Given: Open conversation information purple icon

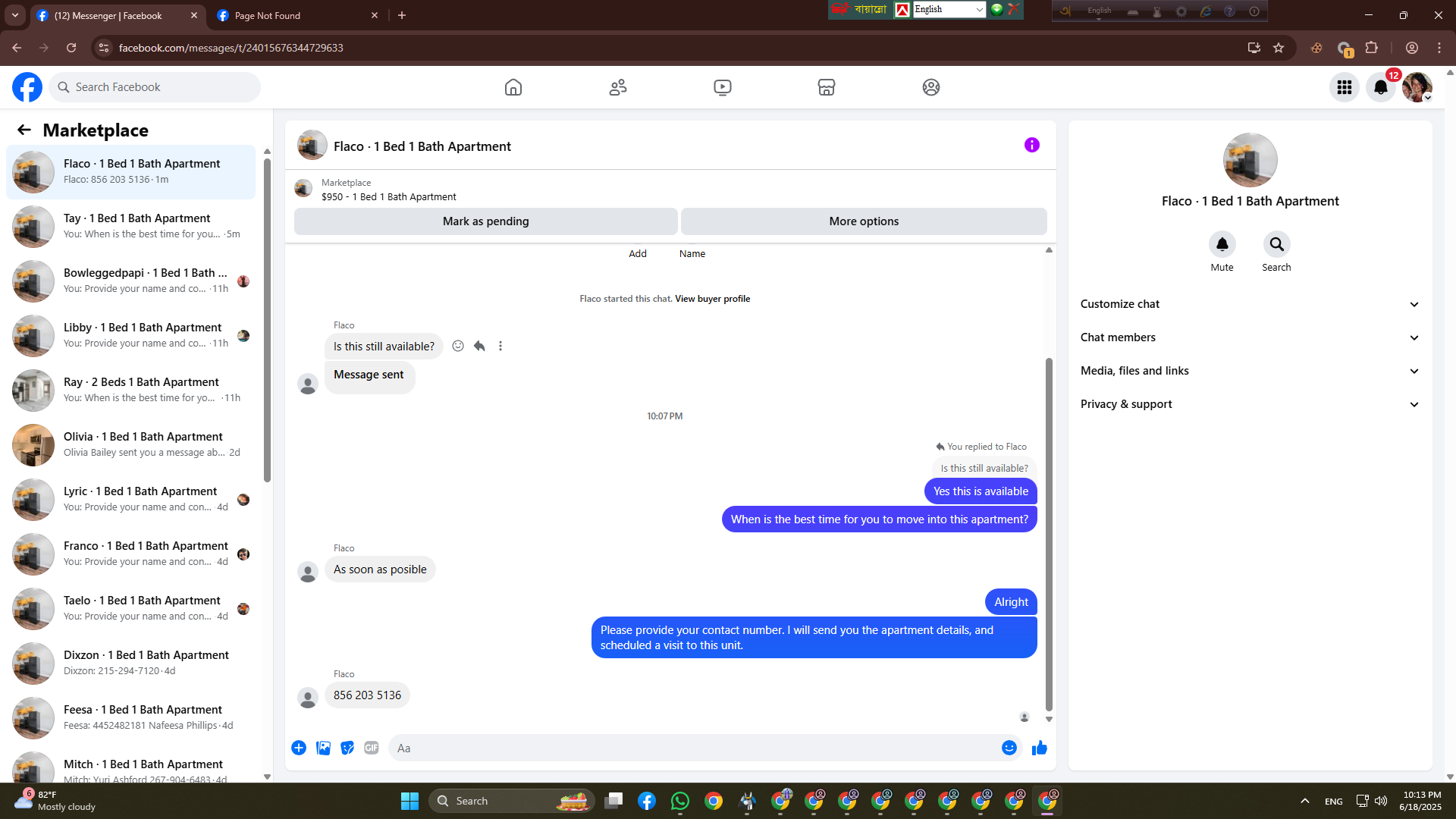Looking at the screenshot, I should [x=1032, y=145].
